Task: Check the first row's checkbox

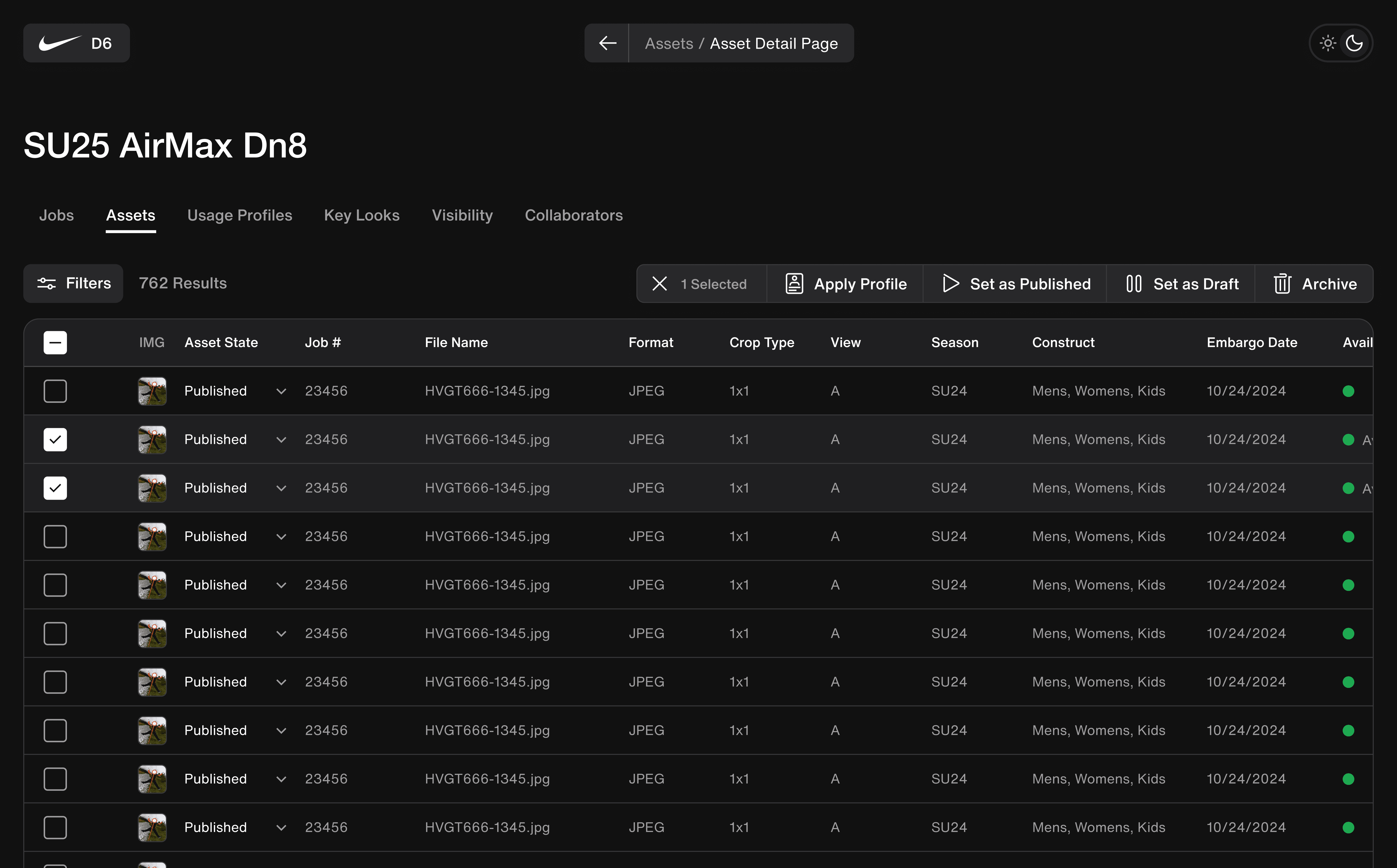Action: 55,391
